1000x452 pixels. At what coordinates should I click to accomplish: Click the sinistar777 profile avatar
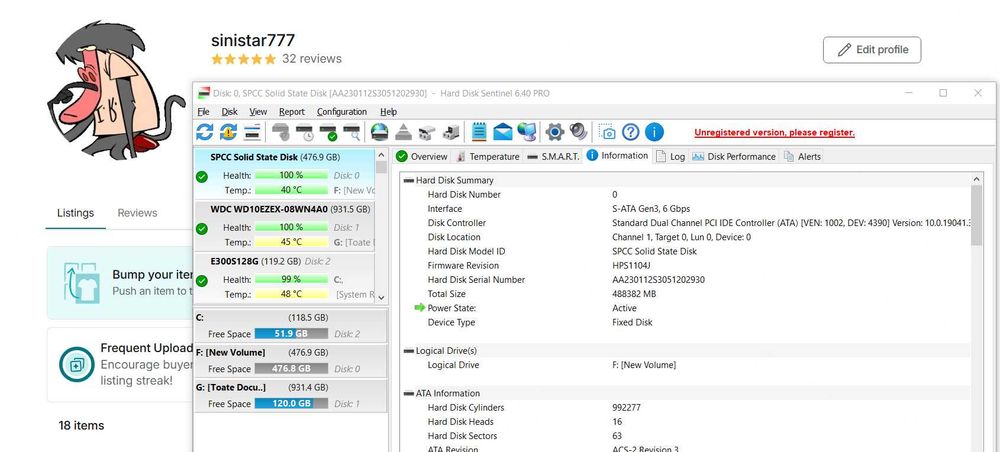[114, 89]
